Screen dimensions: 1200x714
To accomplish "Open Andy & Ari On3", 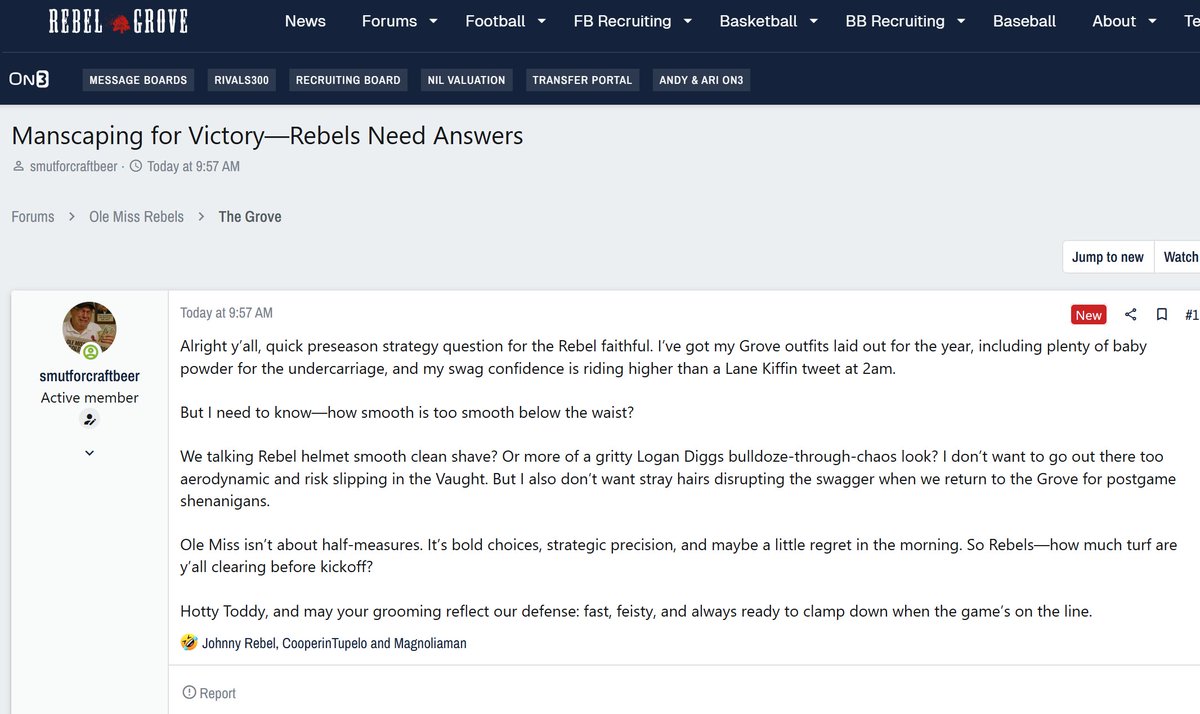I will point(702,80).
